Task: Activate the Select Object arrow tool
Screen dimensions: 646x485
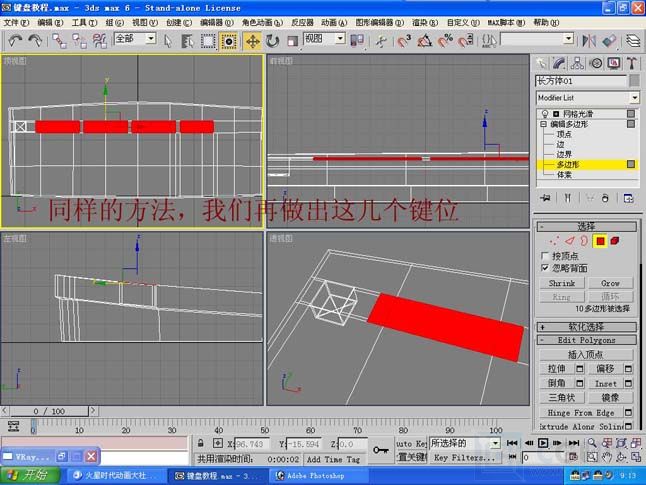Action: click(x=168, y=41)
